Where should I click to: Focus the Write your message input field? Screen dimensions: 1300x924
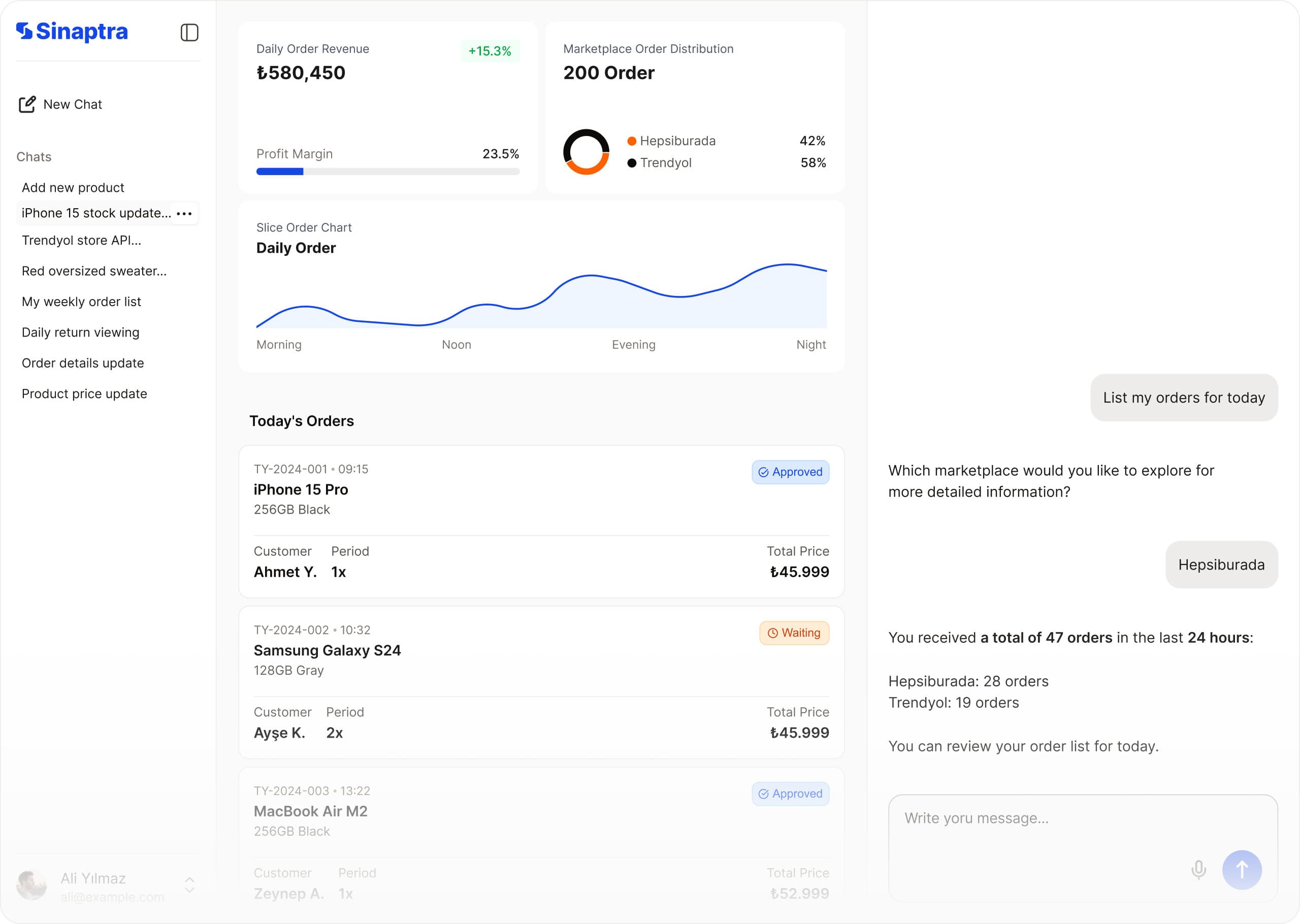(1083, 848)
